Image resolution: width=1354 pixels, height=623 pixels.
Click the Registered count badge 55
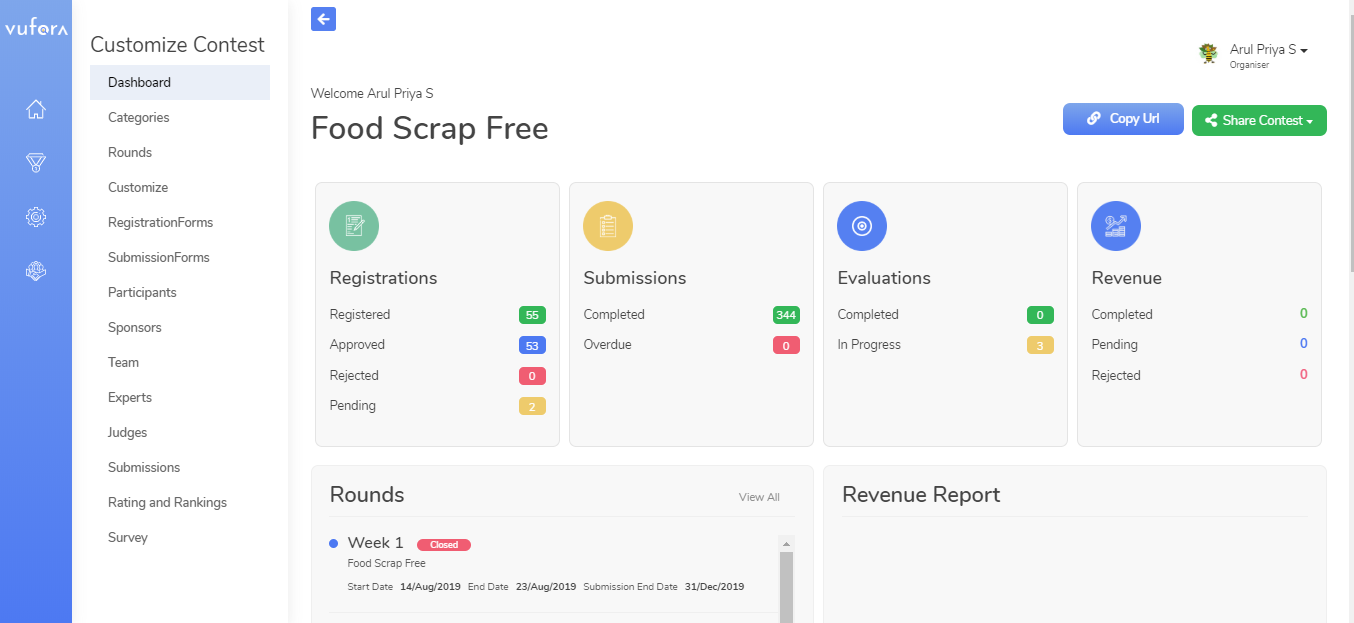click(532, 315)
